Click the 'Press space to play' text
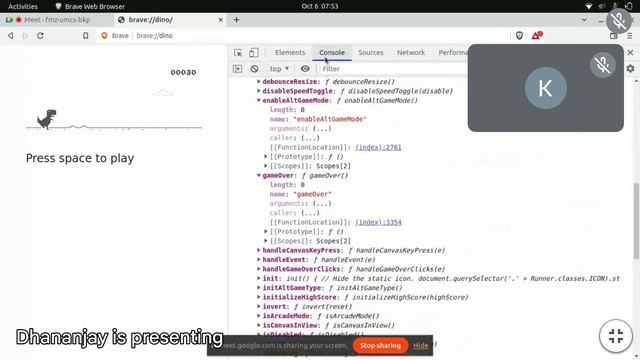Viewport: 640px width, 360px height. (80, 158)
